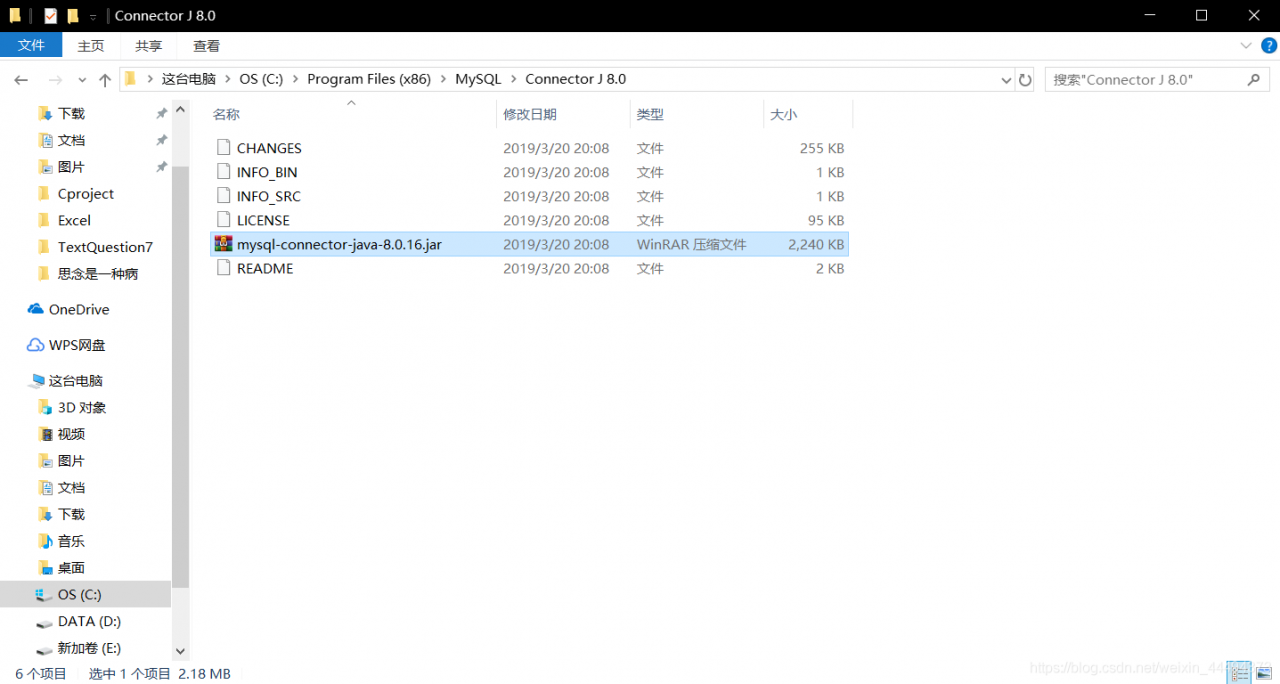Open the 音乐 folder icon

tap(45, 541)
